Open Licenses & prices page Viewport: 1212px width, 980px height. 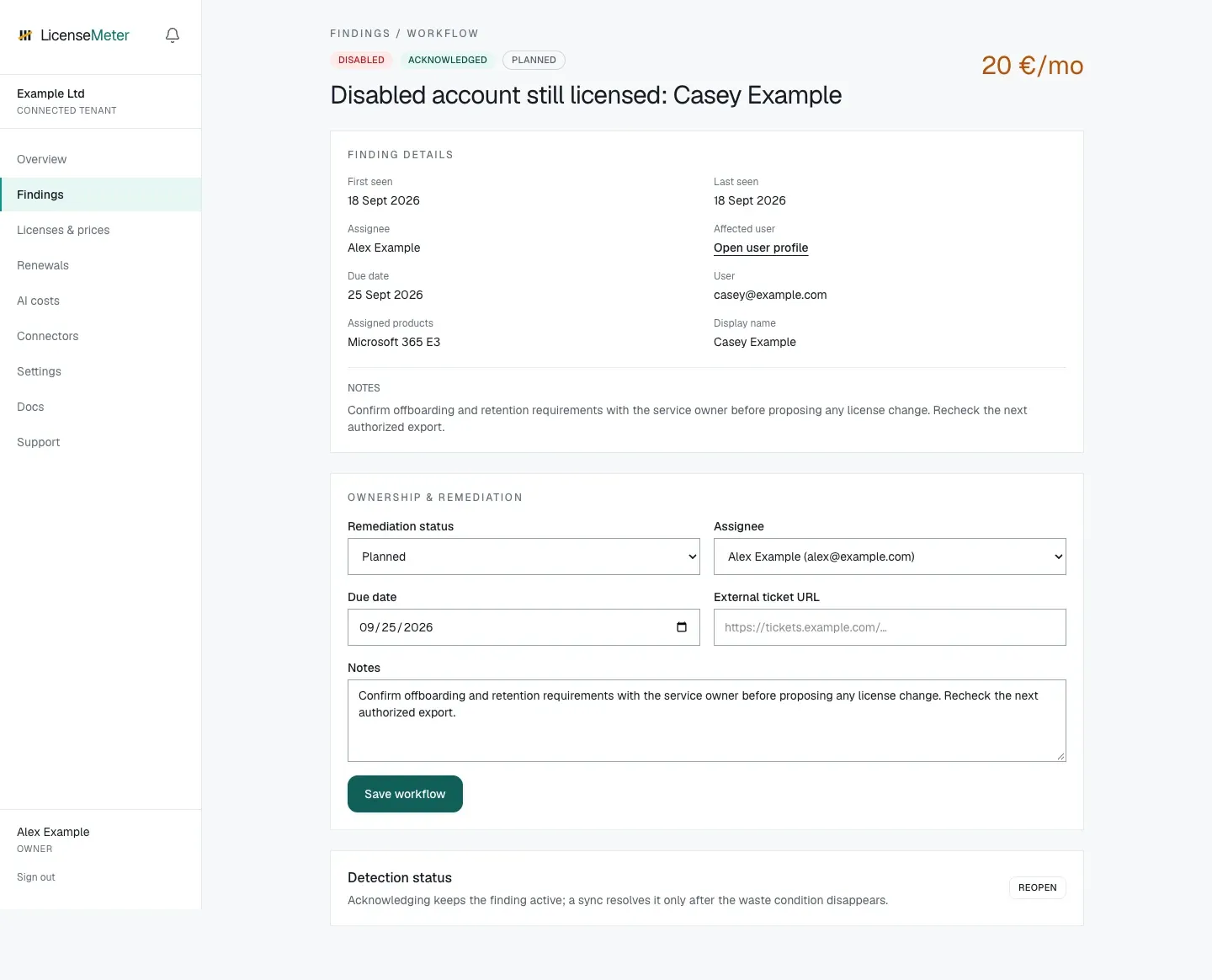(x=100, y=230)
